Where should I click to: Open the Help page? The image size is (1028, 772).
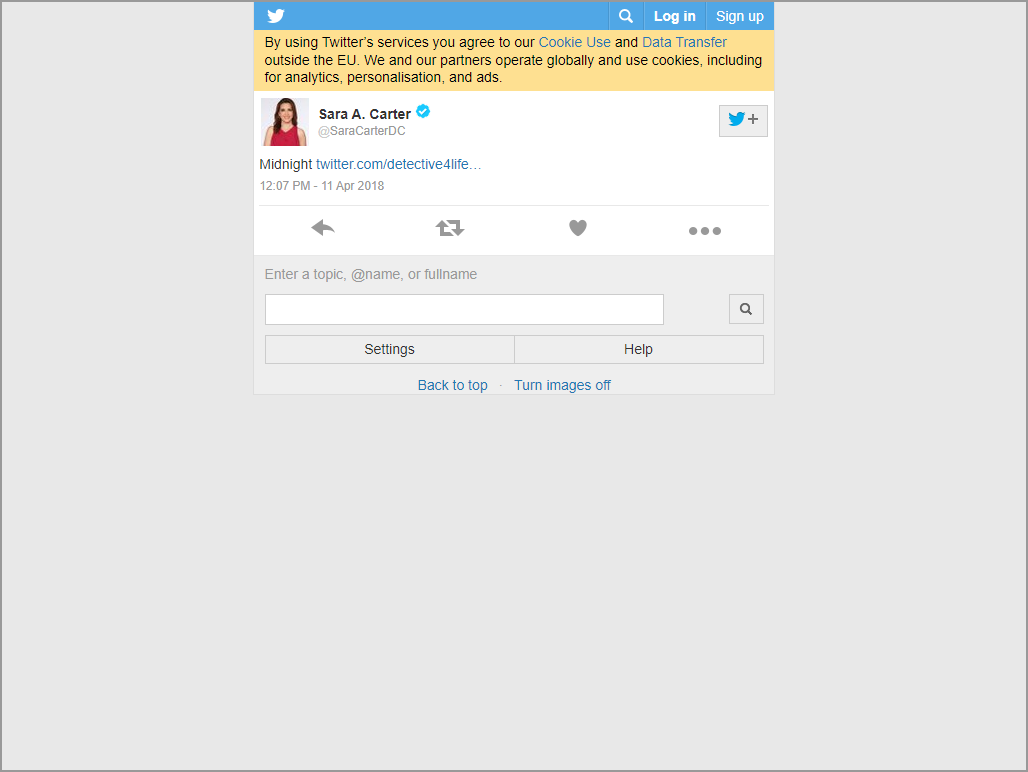click(639, 349)
